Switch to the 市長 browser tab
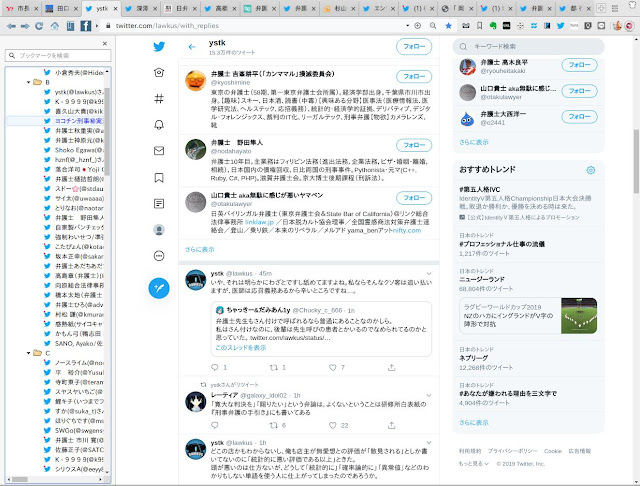This screenshot has width=640, height=486. click(20, 8)
